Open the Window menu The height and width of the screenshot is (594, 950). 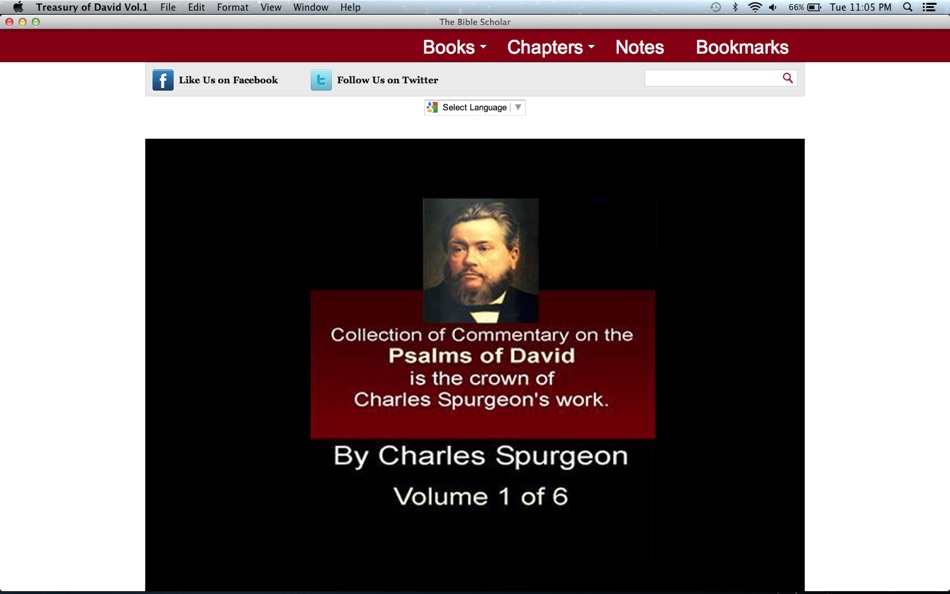(x=311, y=7)
